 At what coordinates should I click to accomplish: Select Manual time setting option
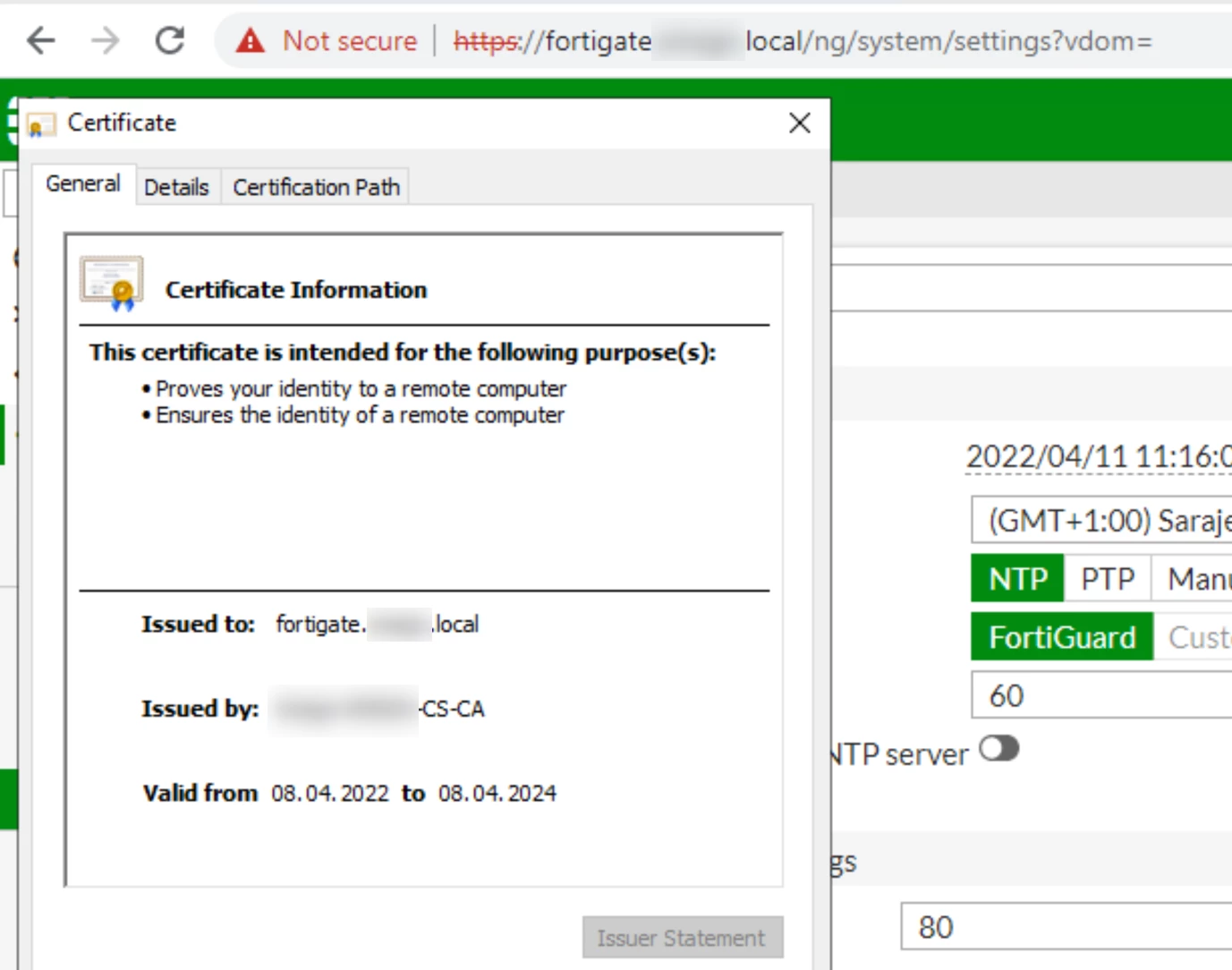(x=1192, y=579)
